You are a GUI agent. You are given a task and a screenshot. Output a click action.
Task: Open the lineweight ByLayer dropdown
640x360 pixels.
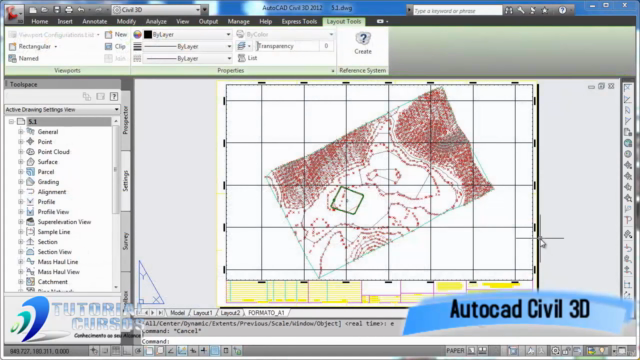point(188,47)
